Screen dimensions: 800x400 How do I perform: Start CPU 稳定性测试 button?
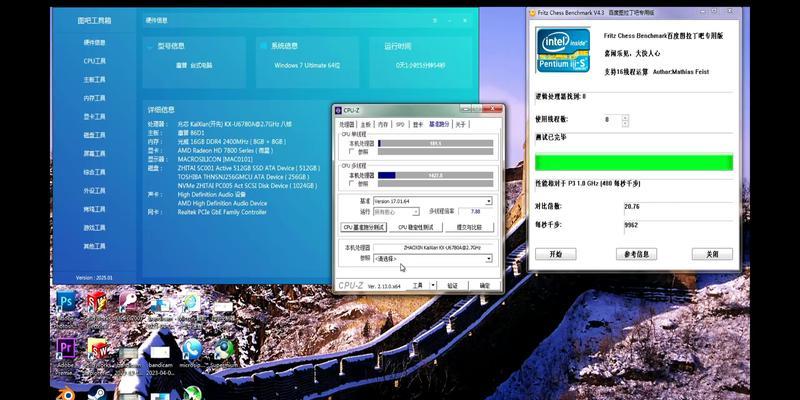(416, 227)
